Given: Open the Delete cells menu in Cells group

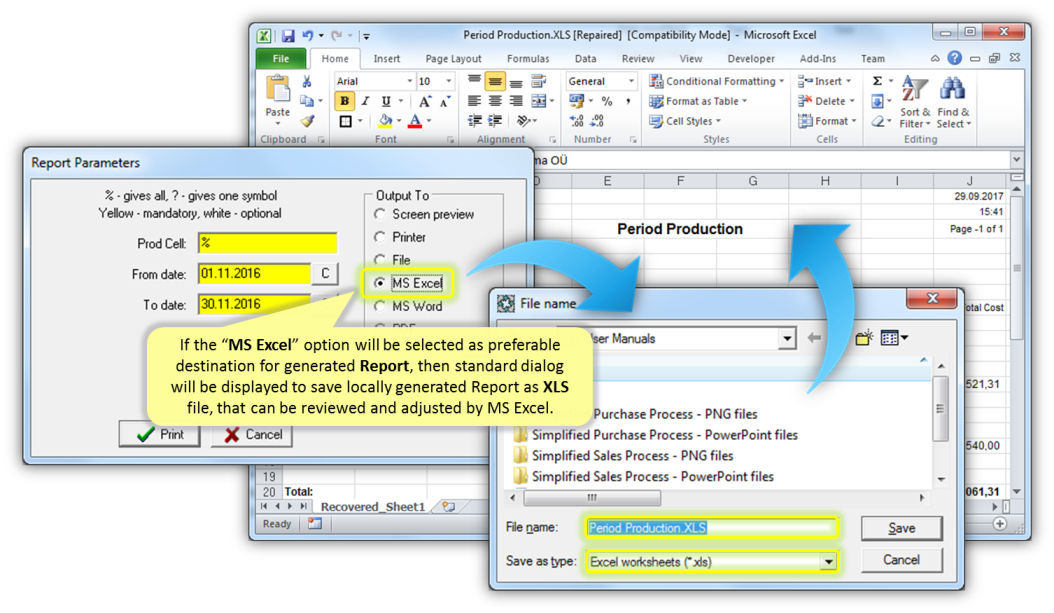Looking at the screenshot, I should pos(826,101).
